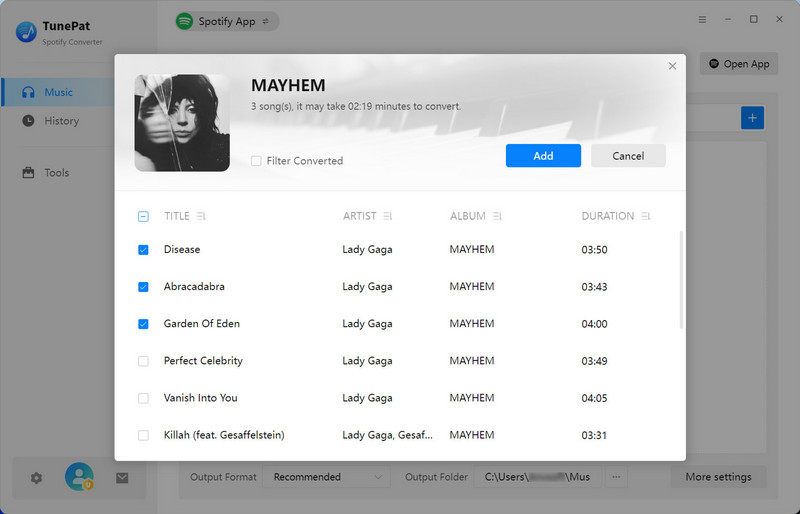Open the History clock icon
Screen dimensions: 800x514
point(29,121)
